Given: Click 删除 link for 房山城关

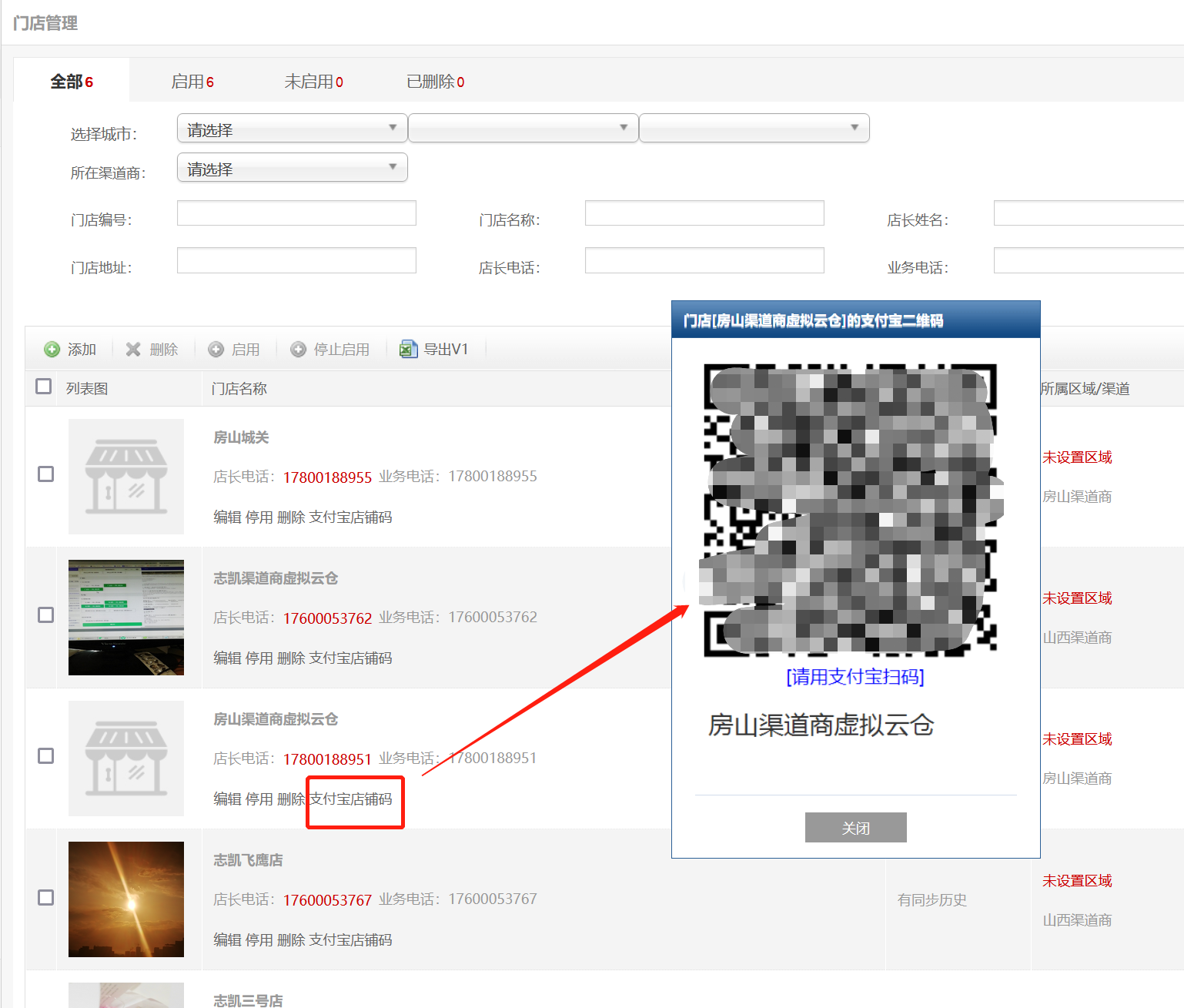Looking at the screenshot, I should 291,517.
